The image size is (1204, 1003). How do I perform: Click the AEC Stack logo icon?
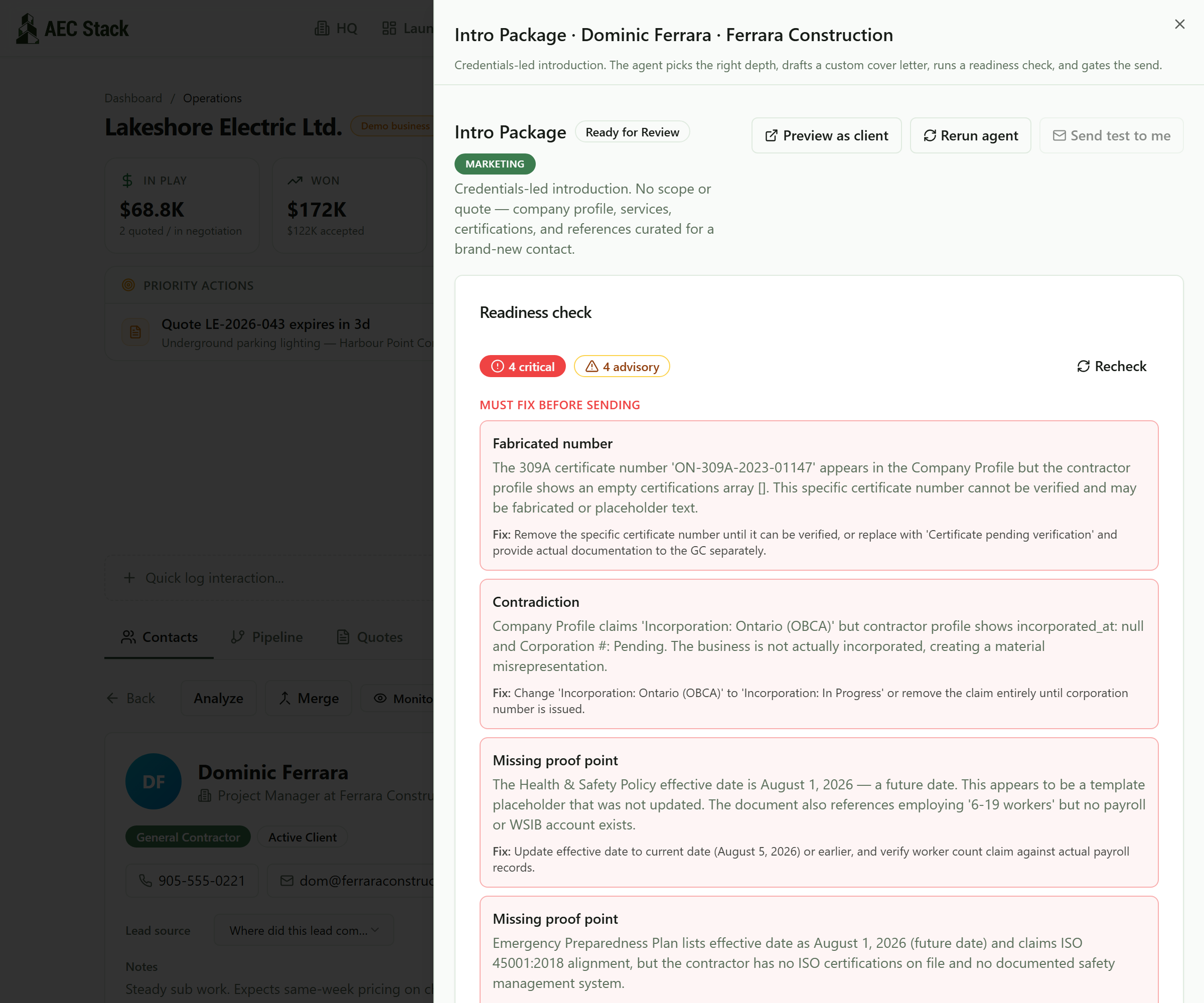point(27,29)
